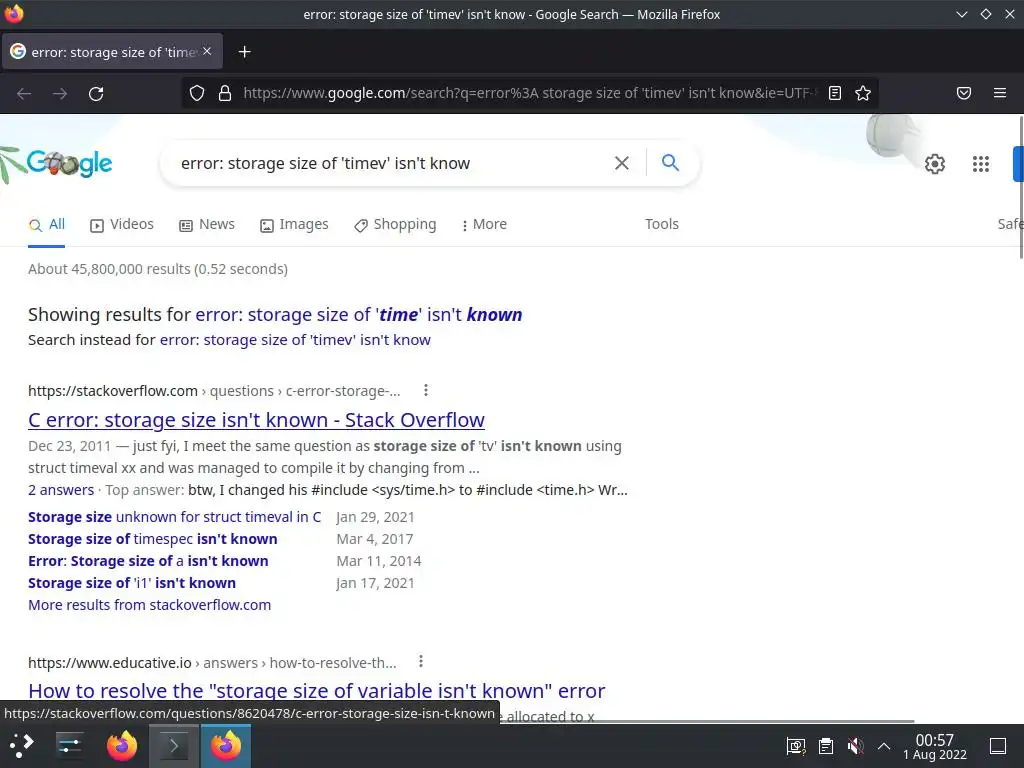Open '2 answers' link
This screenshot has height=768, width=1024.
coord(61,490)
